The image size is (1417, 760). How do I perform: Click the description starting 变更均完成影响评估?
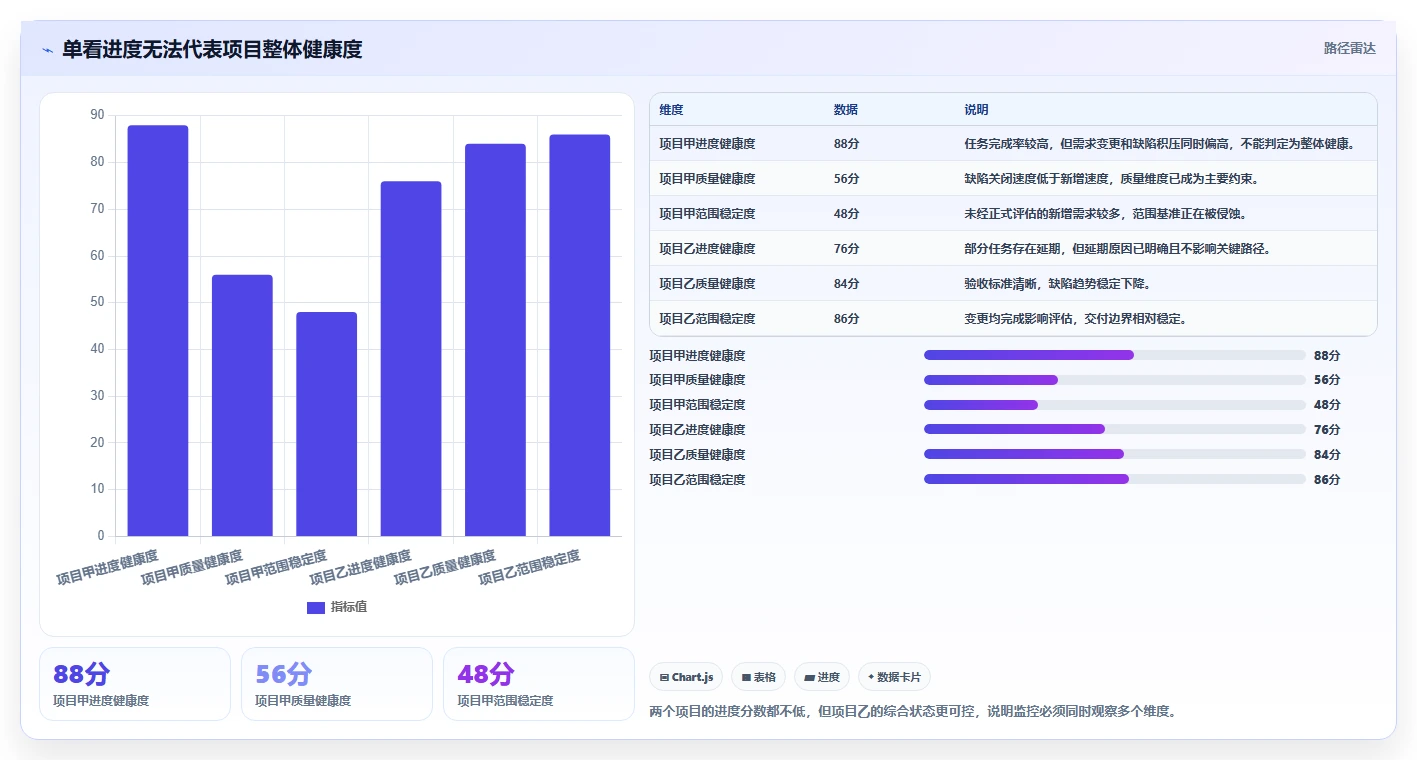click(1075, 319)
